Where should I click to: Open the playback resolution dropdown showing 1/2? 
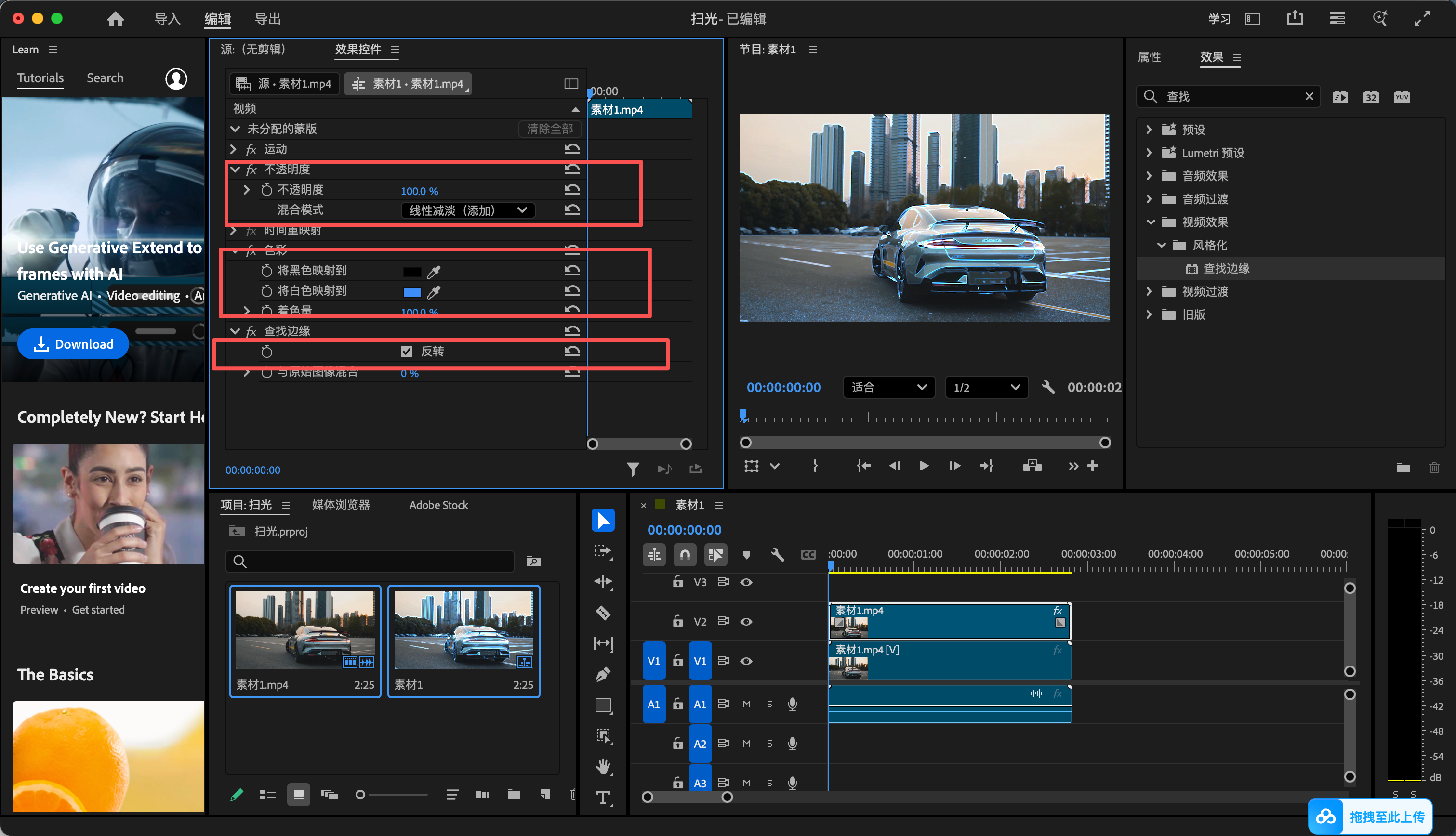pos(986,388)
